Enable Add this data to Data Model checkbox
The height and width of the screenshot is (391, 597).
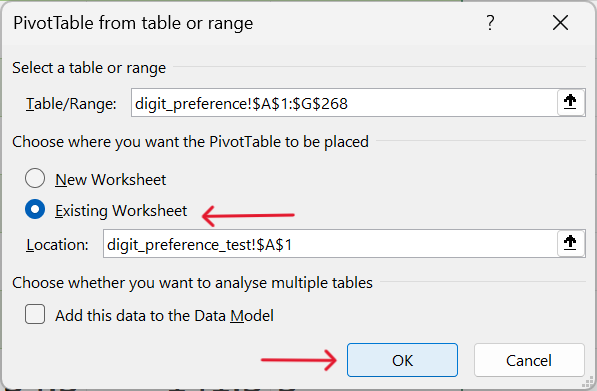[x=35, y=314]
